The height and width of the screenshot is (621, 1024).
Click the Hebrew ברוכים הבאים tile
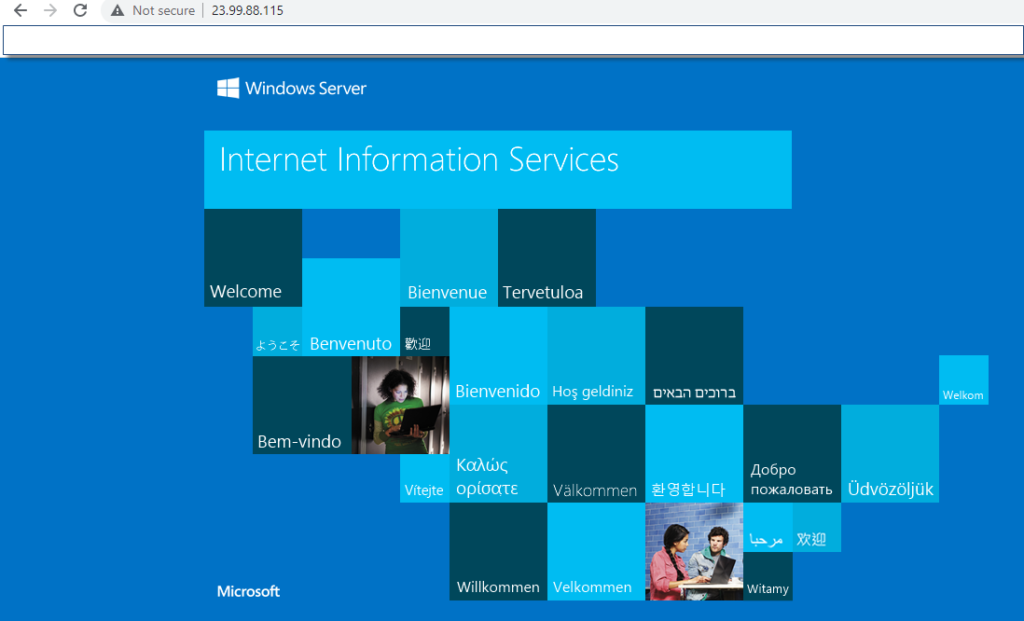[694, 356]
